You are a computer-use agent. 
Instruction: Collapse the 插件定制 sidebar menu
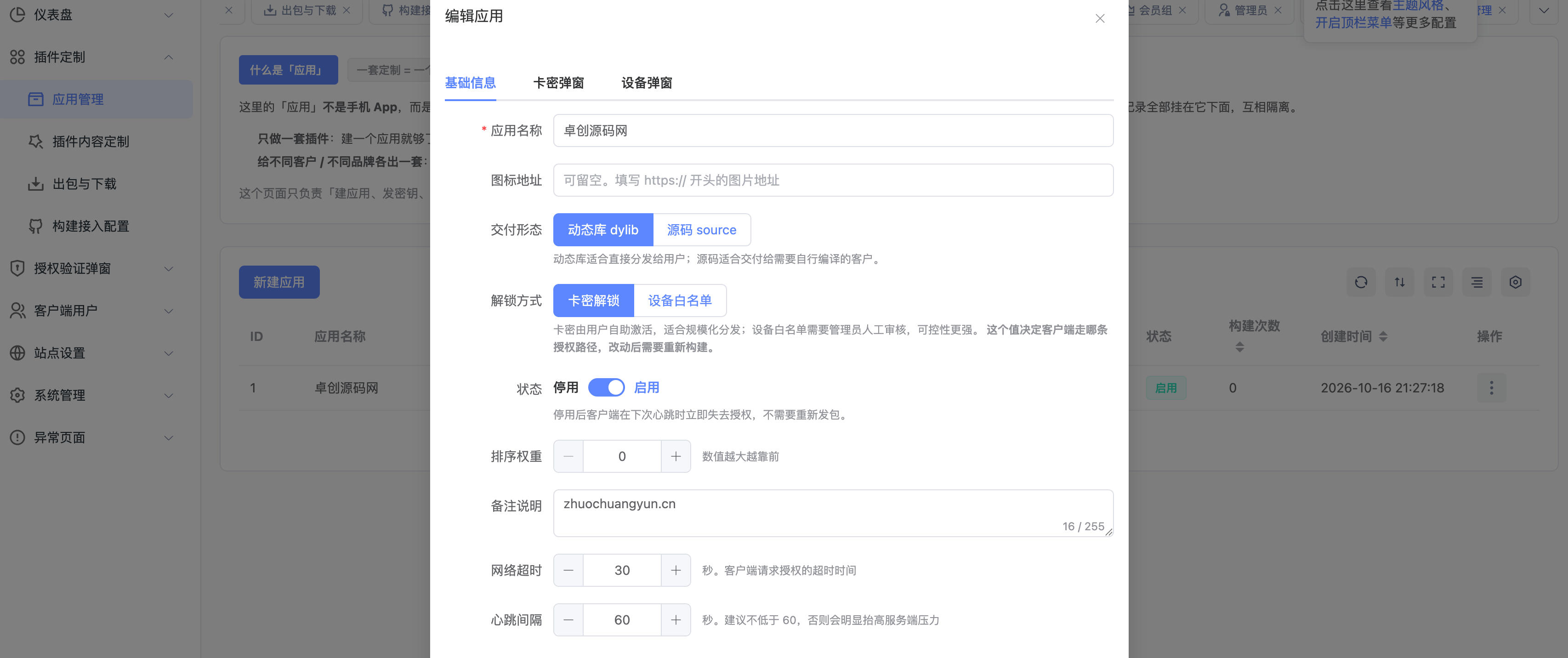tap(96, 57)
